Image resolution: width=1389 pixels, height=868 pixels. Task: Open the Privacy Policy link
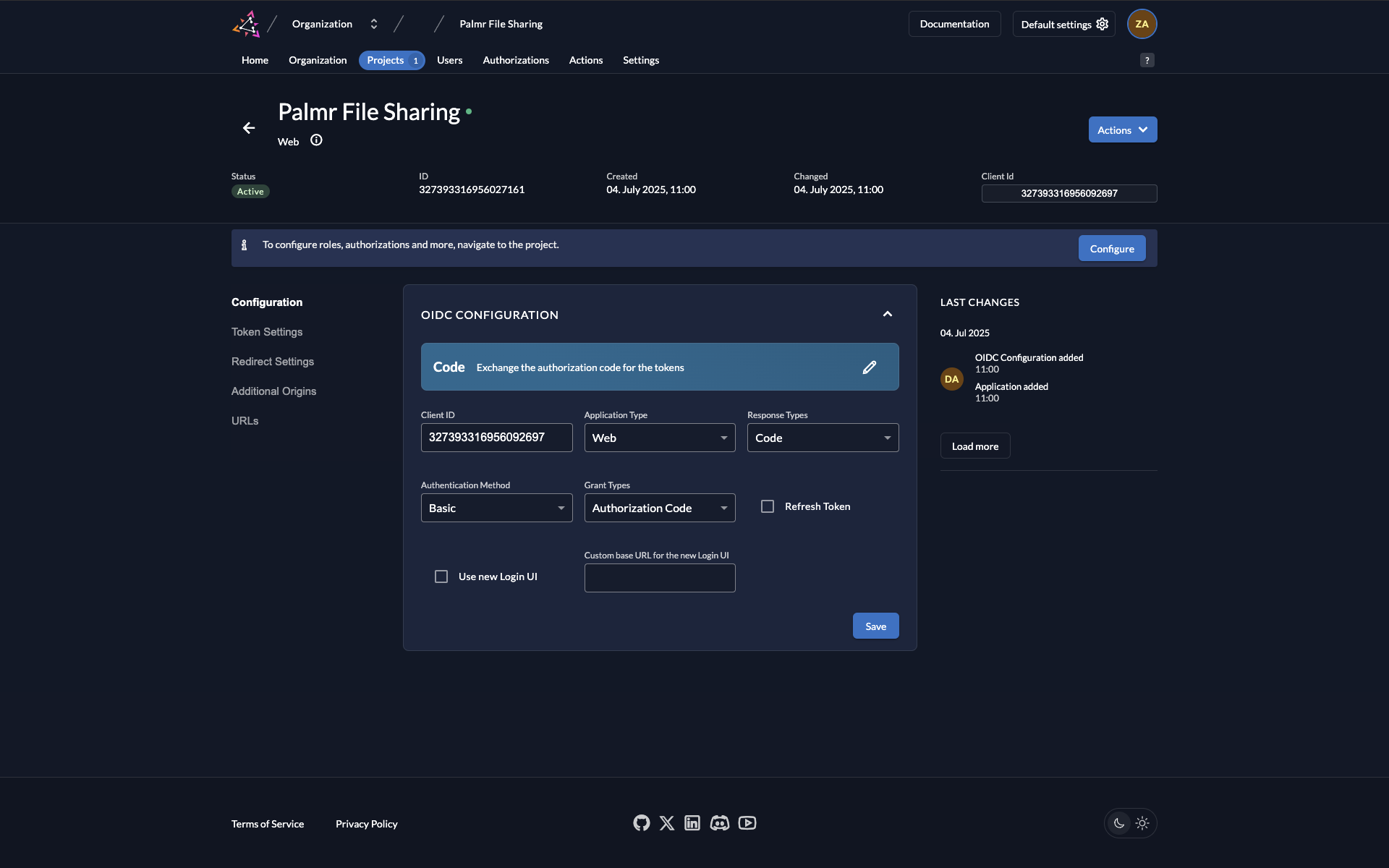[x=367, y=824]
